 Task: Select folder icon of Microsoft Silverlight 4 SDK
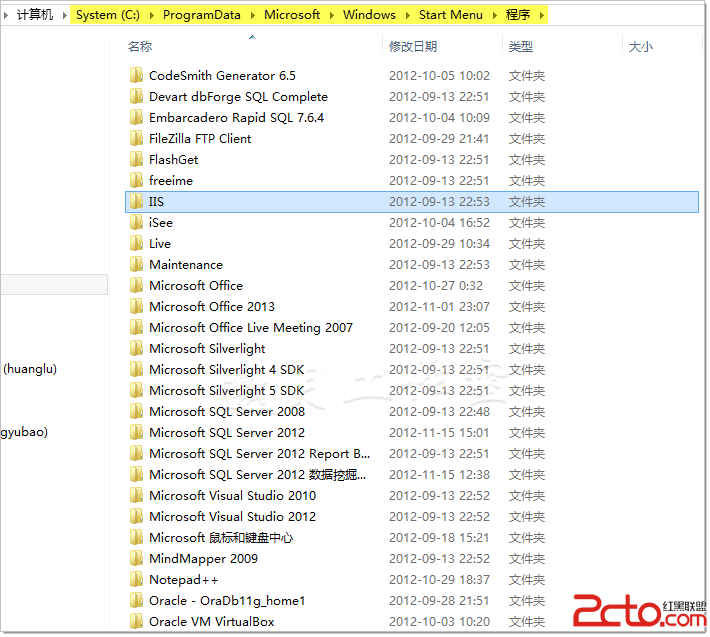tap(136, 369)
